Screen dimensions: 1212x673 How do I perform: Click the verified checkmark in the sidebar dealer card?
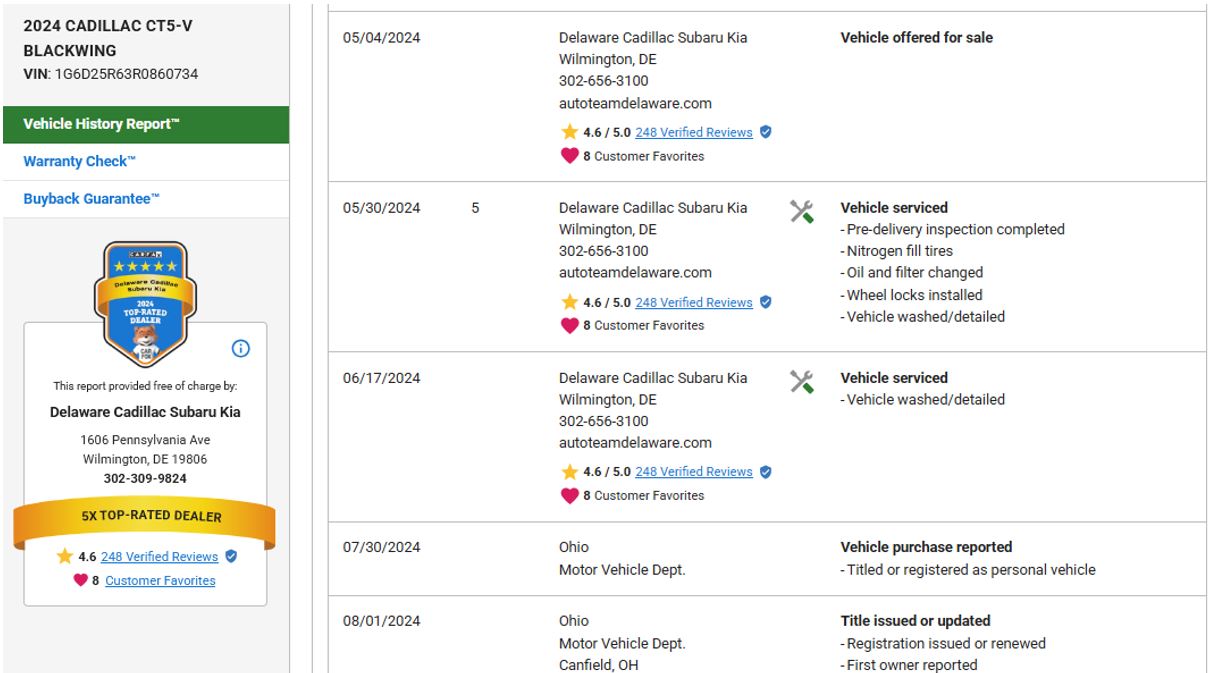point(231,557)
